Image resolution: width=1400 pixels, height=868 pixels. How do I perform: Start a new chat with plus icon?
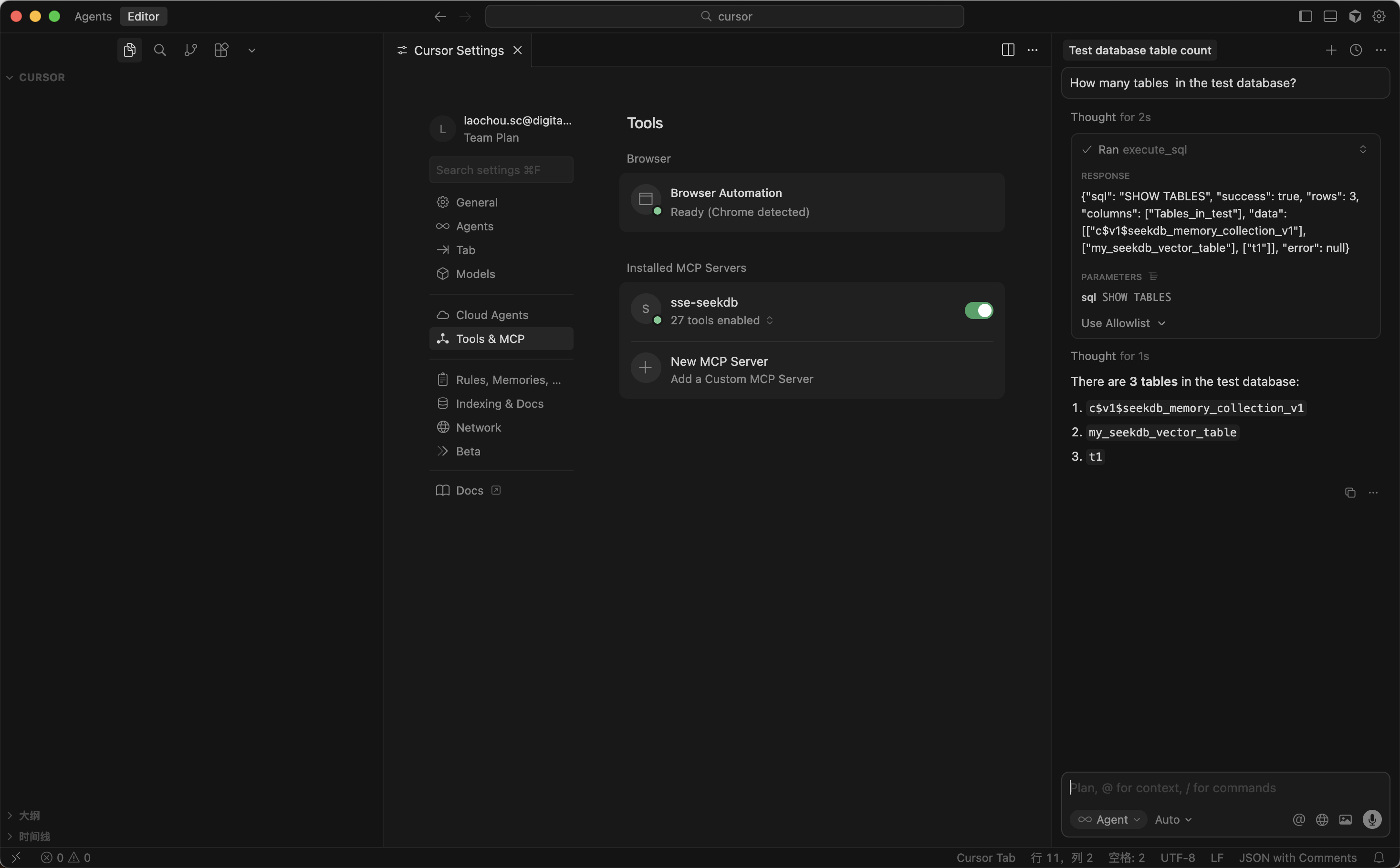click(1330, 51)
